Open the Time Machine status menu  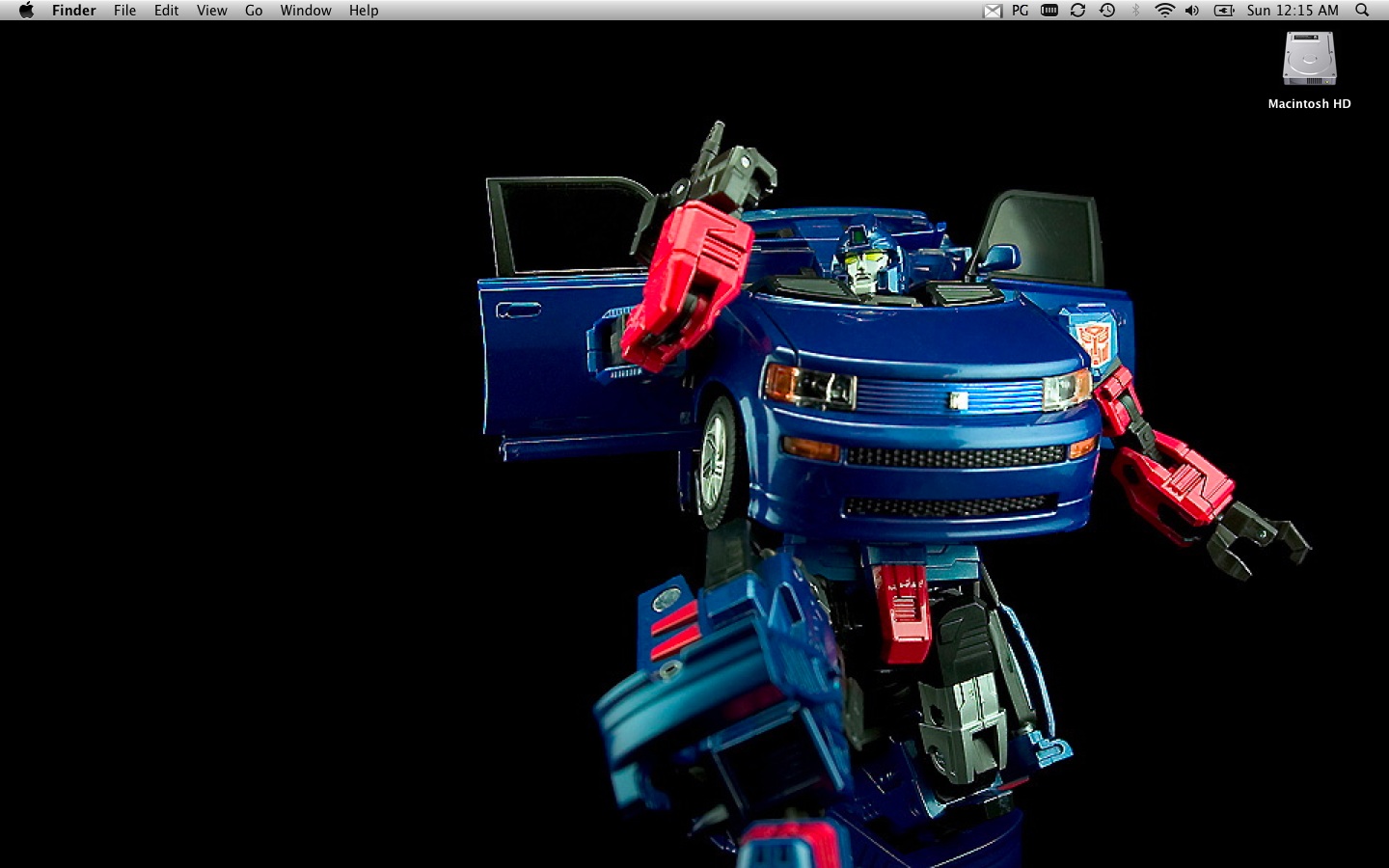tap(1107, 11)
